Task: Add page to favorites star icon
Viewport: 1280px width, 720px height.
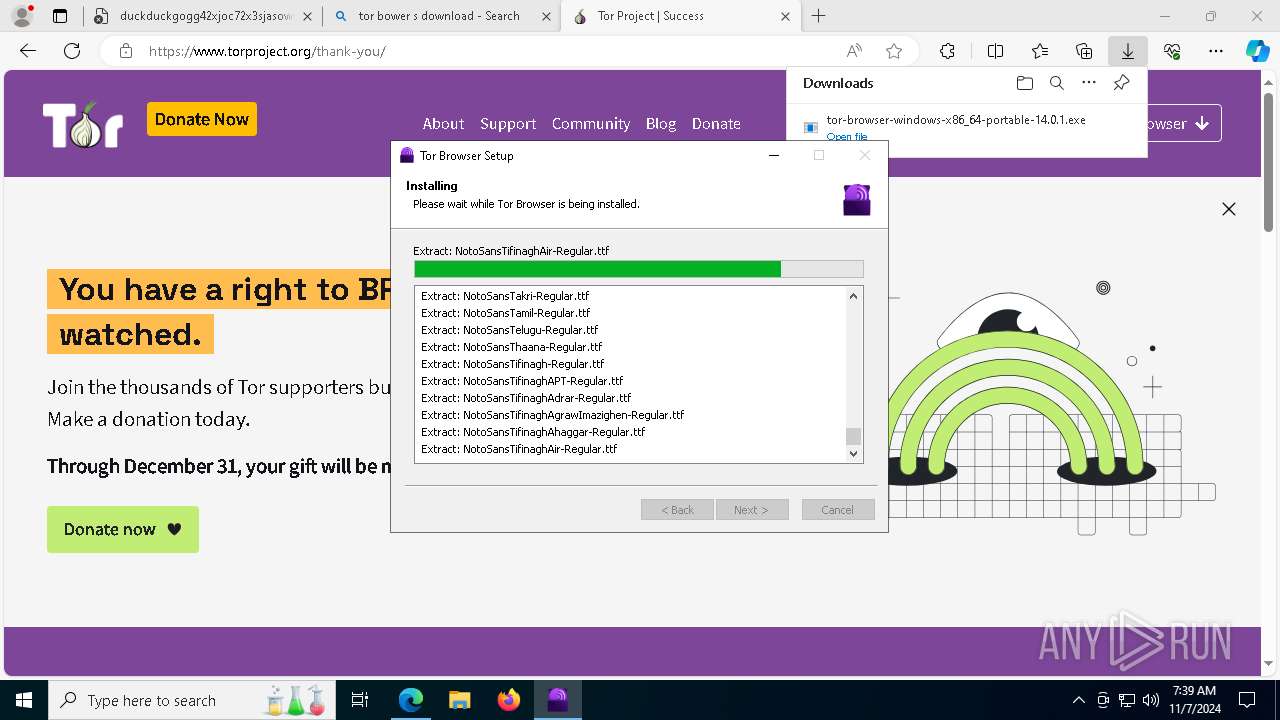Action: pyautogui.click(x=894, y=51)
